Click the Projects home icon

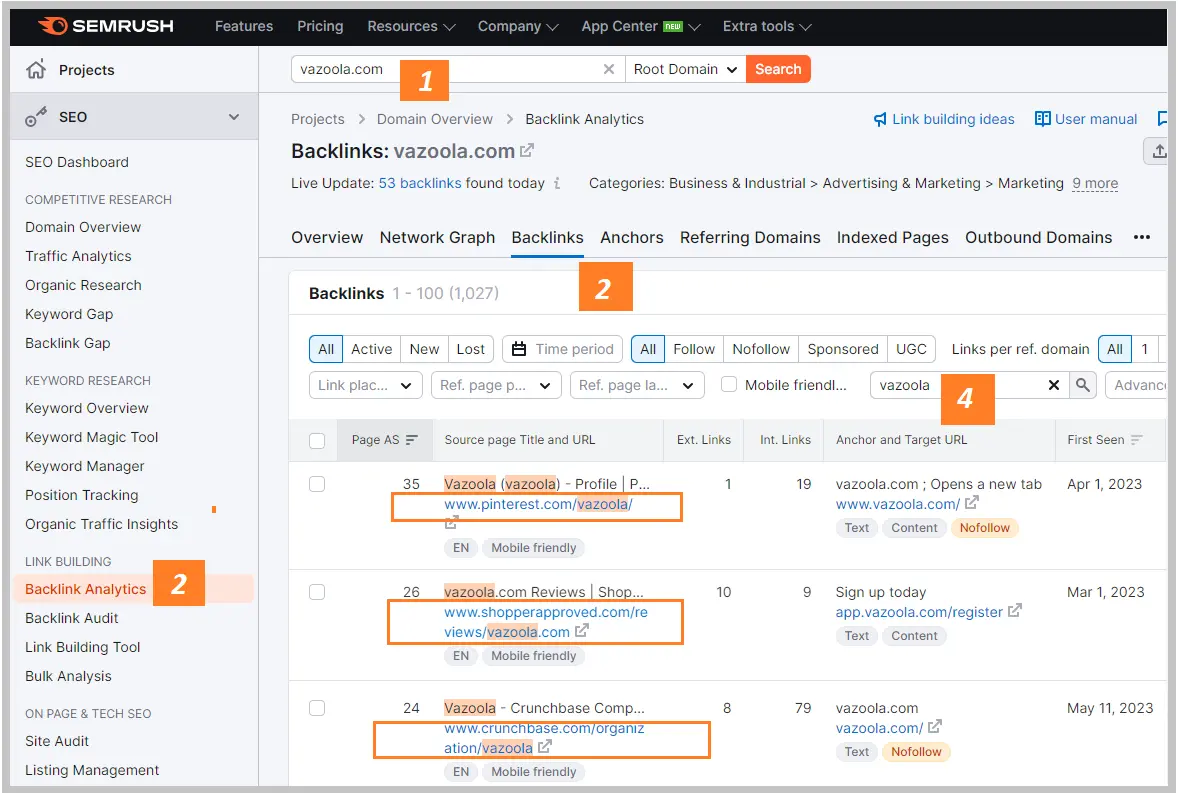(36, 70)
